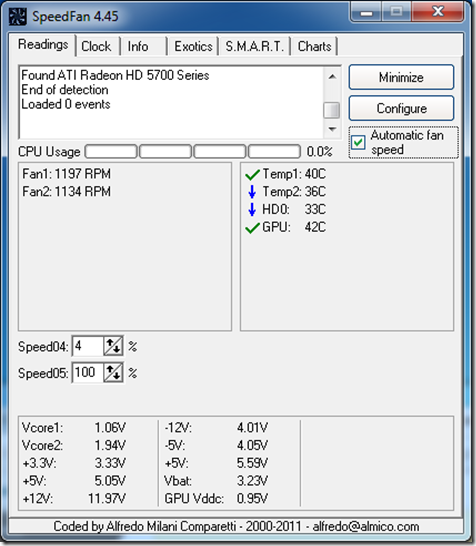Screen dimensions: 476x546
Task: Click the fourth CPU usage bar
Action: pos(274,151)
